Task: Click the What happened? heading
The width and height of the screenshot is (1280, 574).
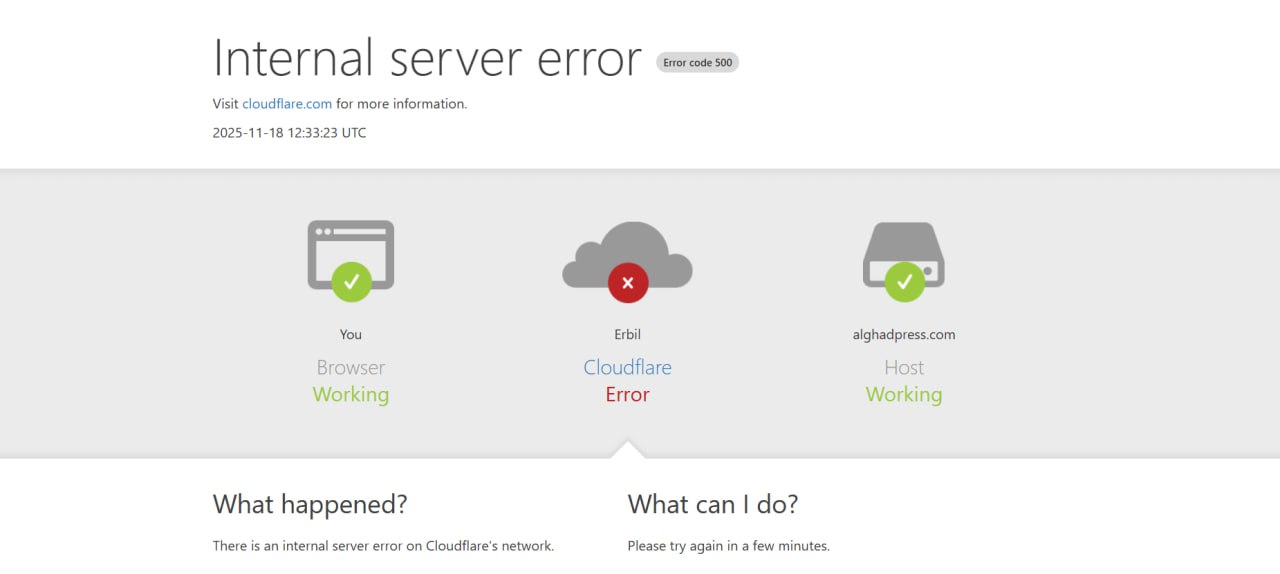Action: pos(310,504)
